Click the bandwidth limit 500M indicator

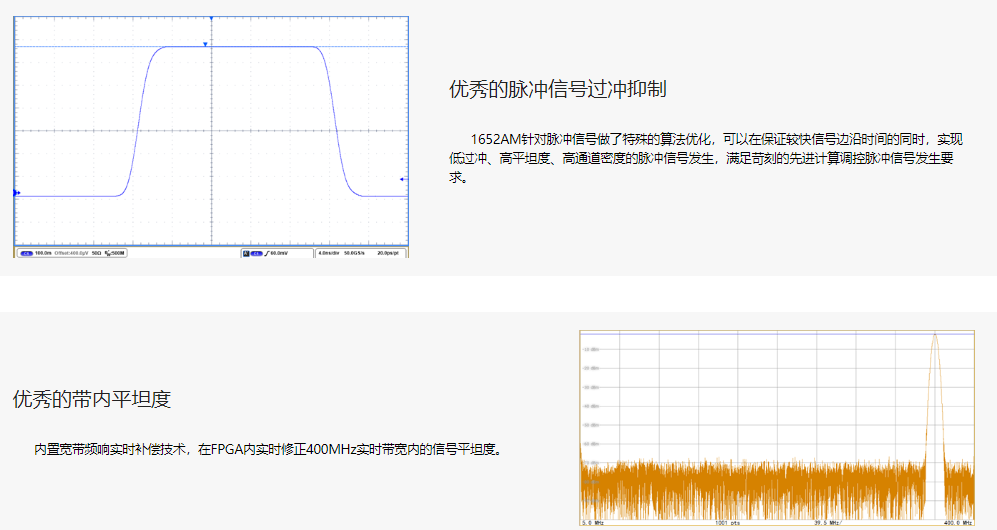click(115, 253)
